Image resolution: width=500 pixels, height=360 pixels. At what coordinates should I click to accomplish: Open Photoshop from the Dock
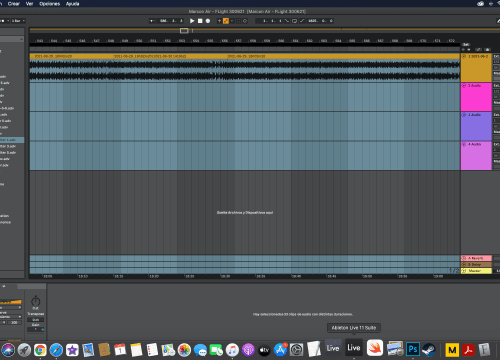(x=413, y=349)
